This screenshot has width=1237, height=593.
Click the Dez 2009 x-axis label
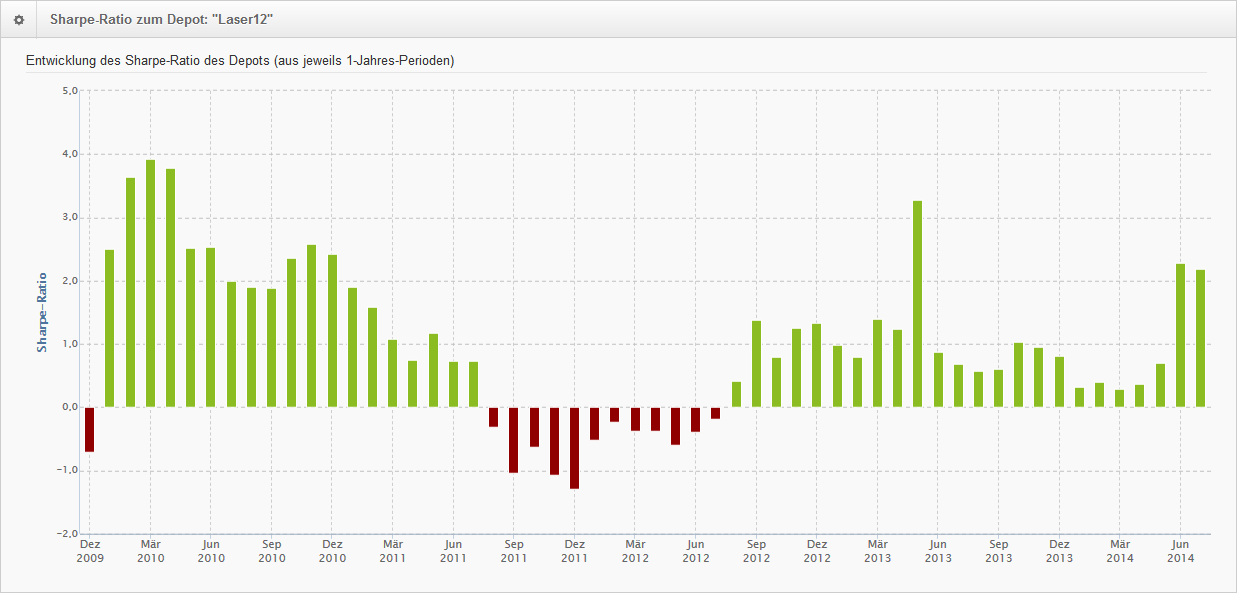click(x=89, y=551)
